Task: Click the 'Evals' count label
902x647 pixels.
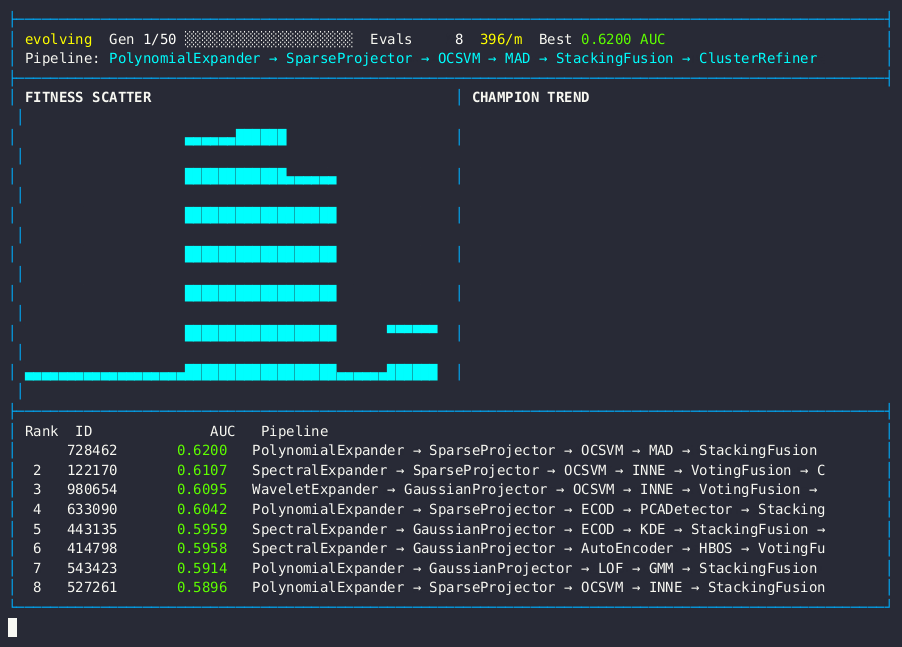Action: [391, 39]
